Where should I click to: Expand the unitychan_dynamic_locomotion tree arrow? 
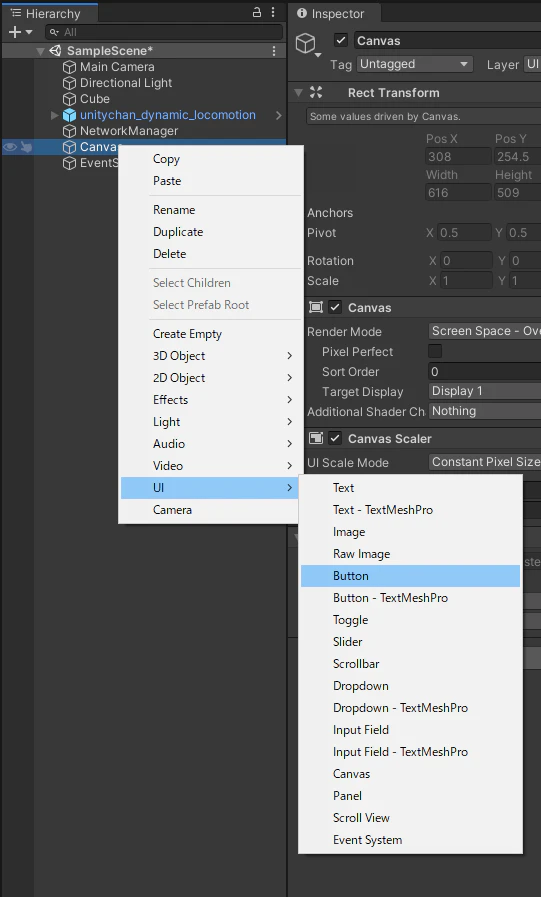tap(55, 115)
